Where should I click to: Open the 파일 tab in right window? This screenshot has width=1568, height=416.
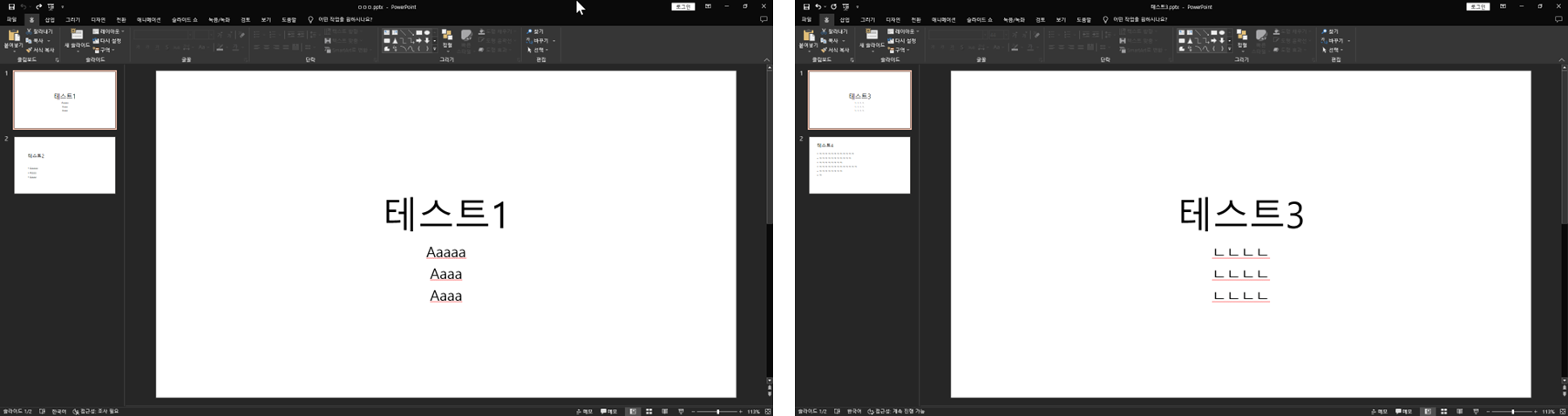(x=806, y=19)
